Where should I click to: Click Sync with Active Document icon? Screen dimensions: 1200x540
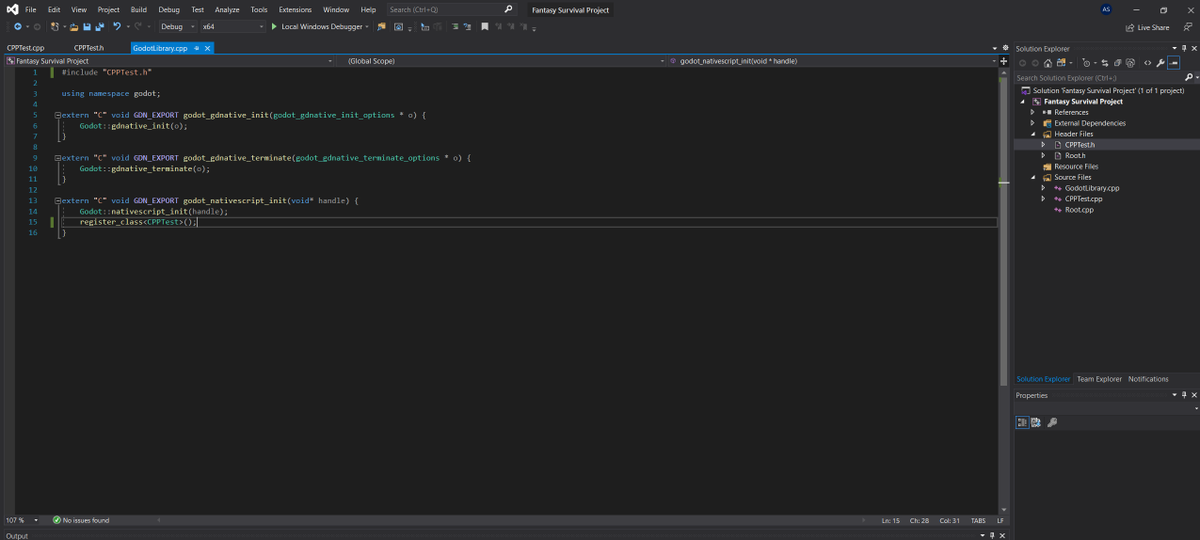coord(1105,63)
